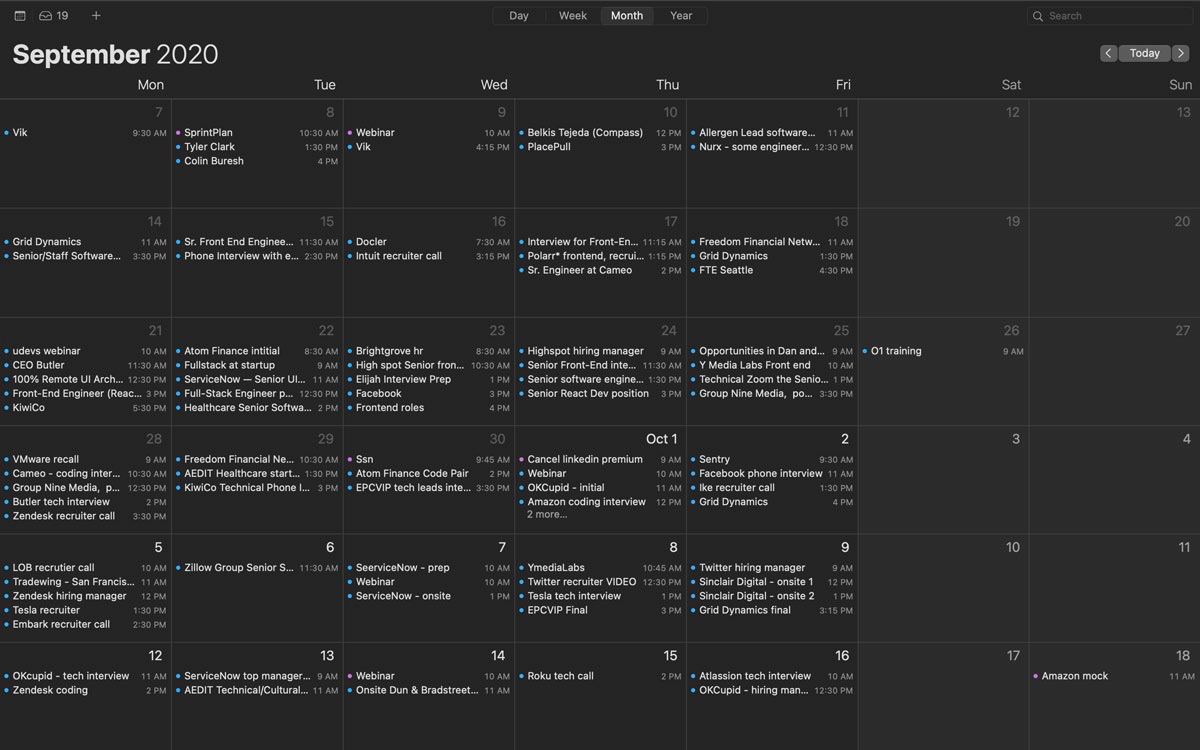Expand '2 more...' events on Oct 1

coord(547,515)
